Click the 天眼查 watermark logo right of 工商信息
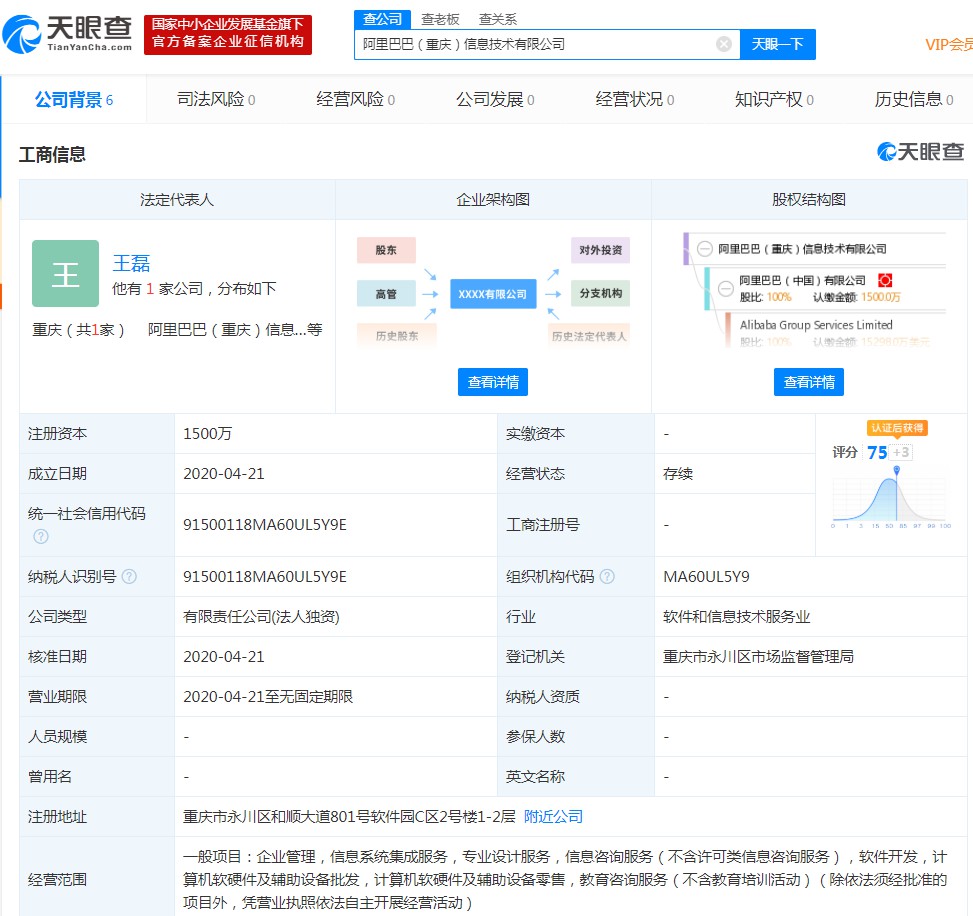The height and width of the screenshot is (916, 973). tap(920, 152)
